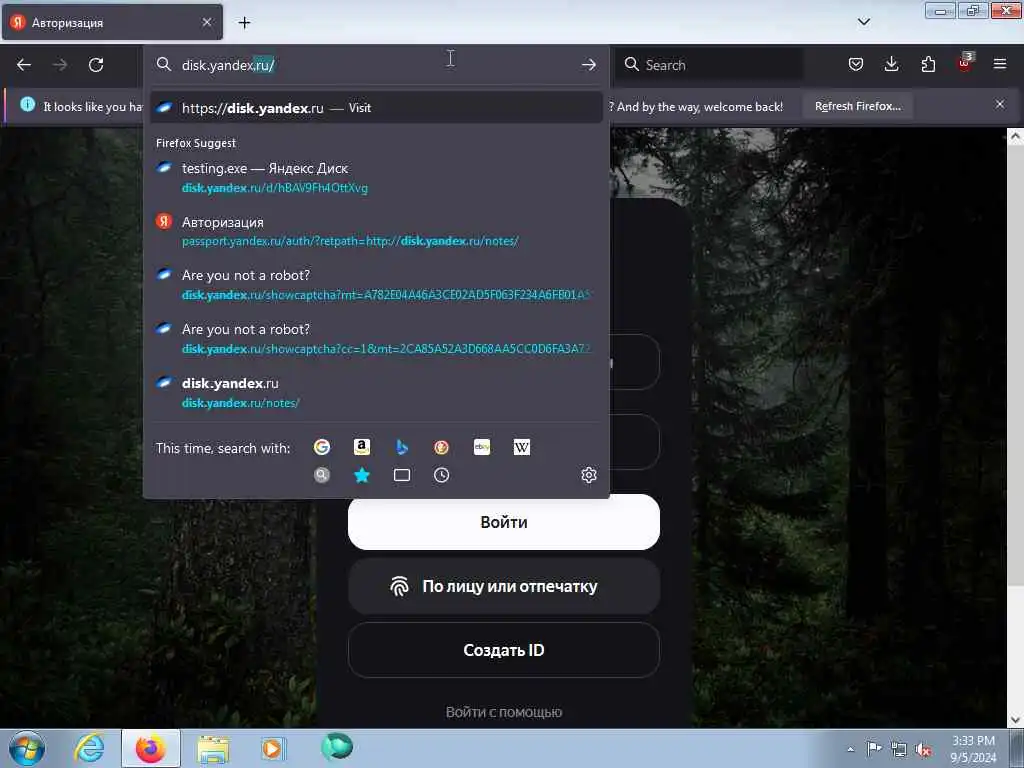Search open tabs using the tab icon
Screen dimensions: 1024x768
(402, 475)
